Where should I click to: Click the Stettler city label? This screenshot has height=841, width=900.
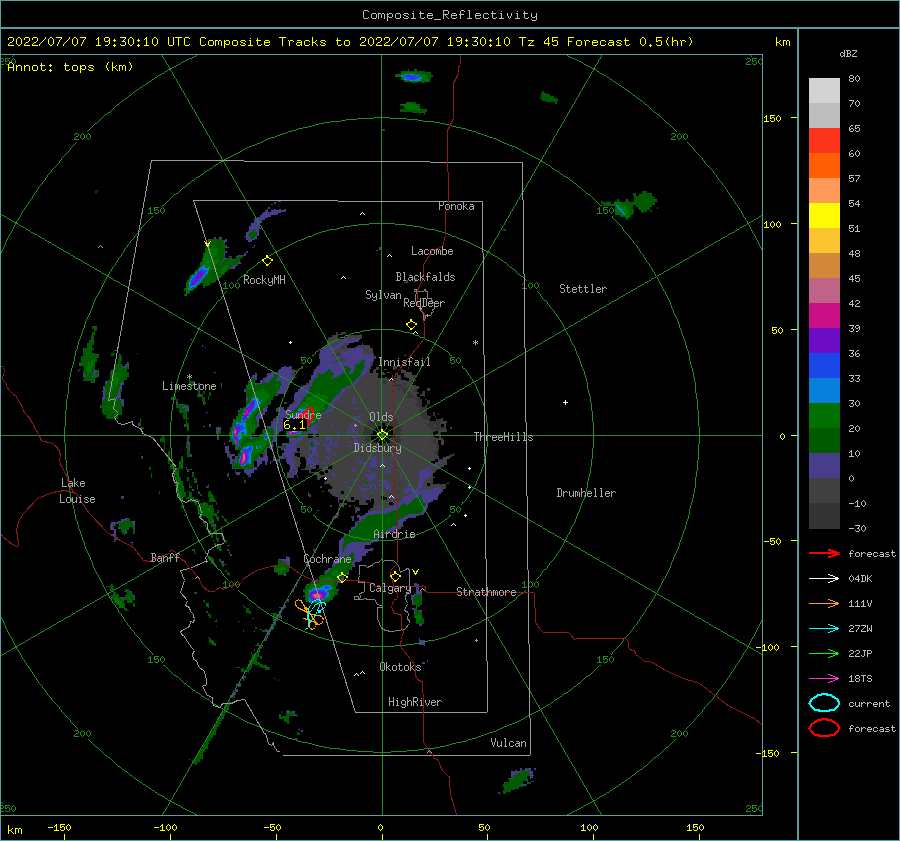click(583, 289)
